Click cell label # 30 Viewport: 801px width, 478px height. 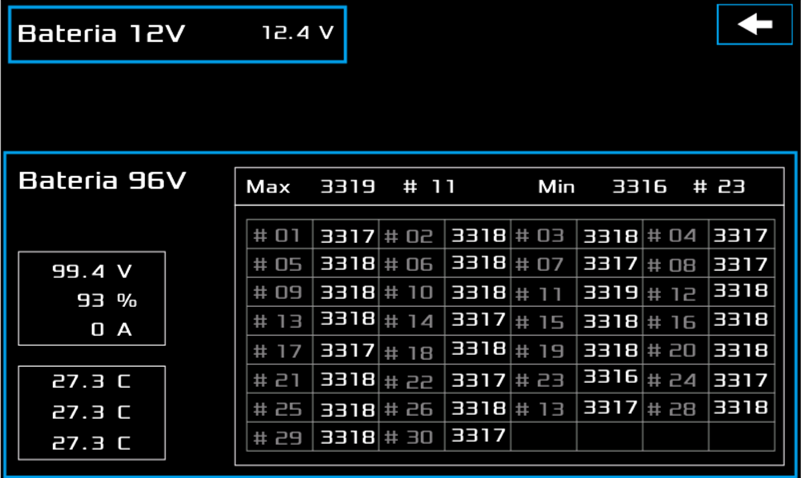tap(409, 437)
